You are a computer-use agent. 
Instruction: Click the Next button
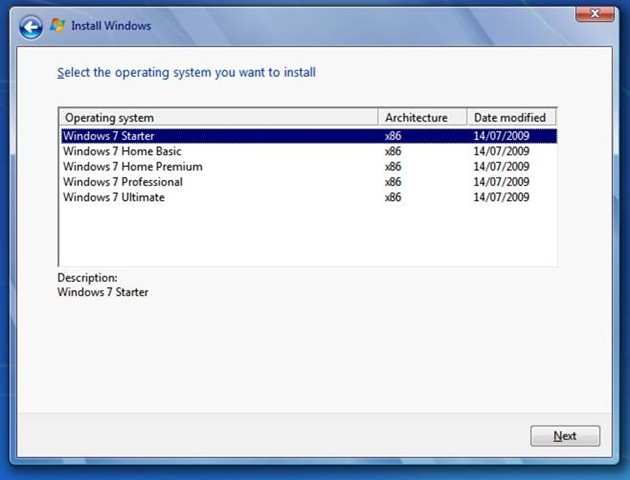[x=565, y=436]
